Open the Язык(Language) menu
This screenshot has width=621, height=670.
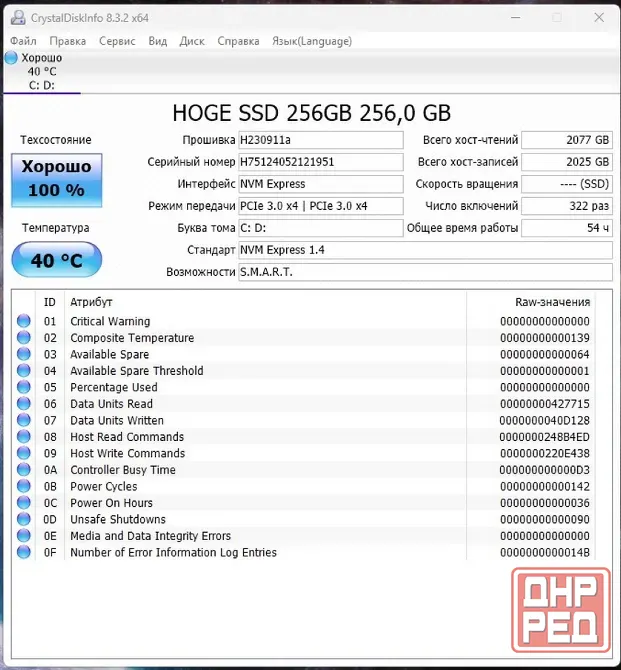click(312, 41)
